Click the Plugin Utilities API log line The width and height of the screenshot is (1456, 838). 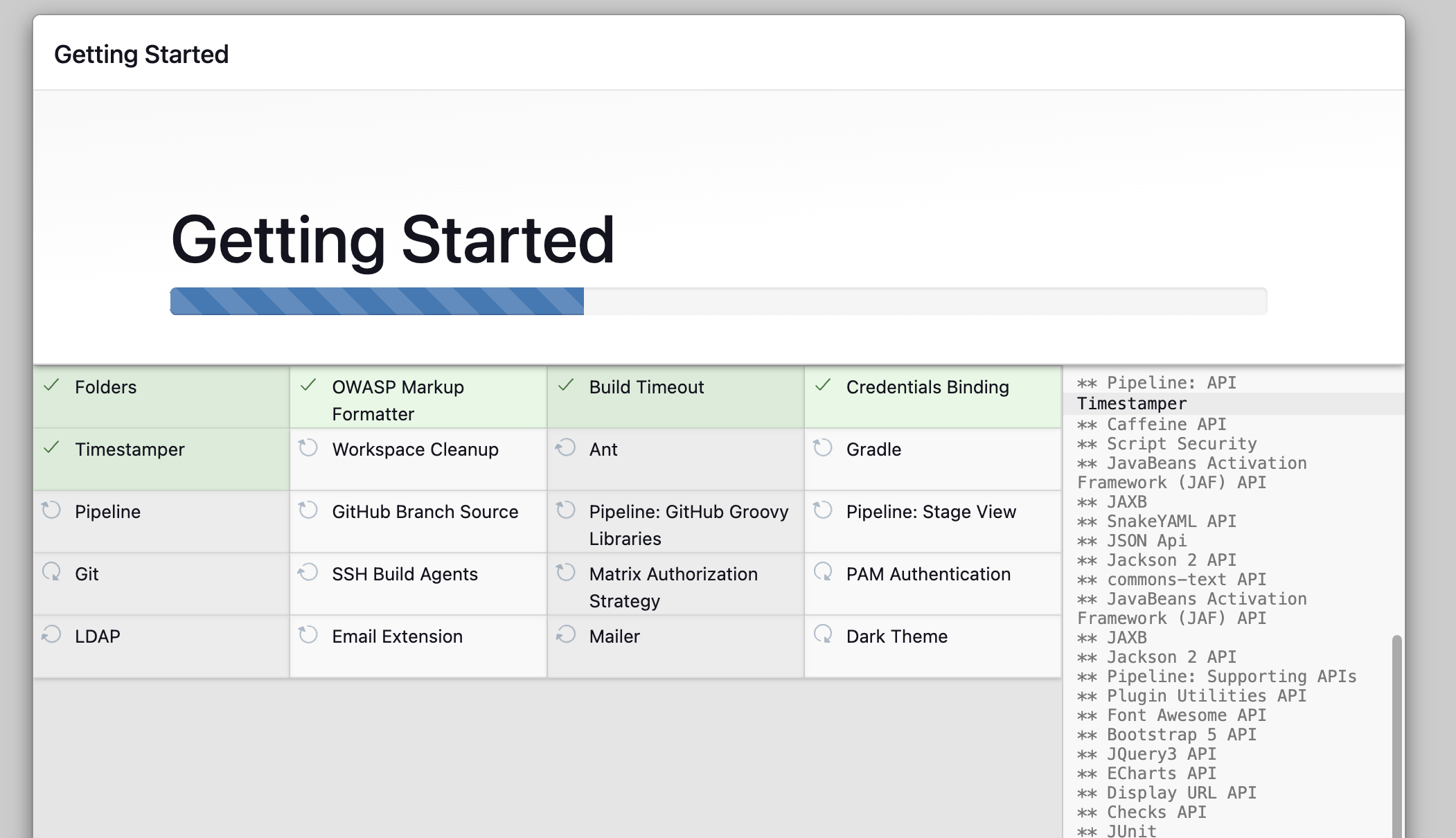(x=1192, y=696)
